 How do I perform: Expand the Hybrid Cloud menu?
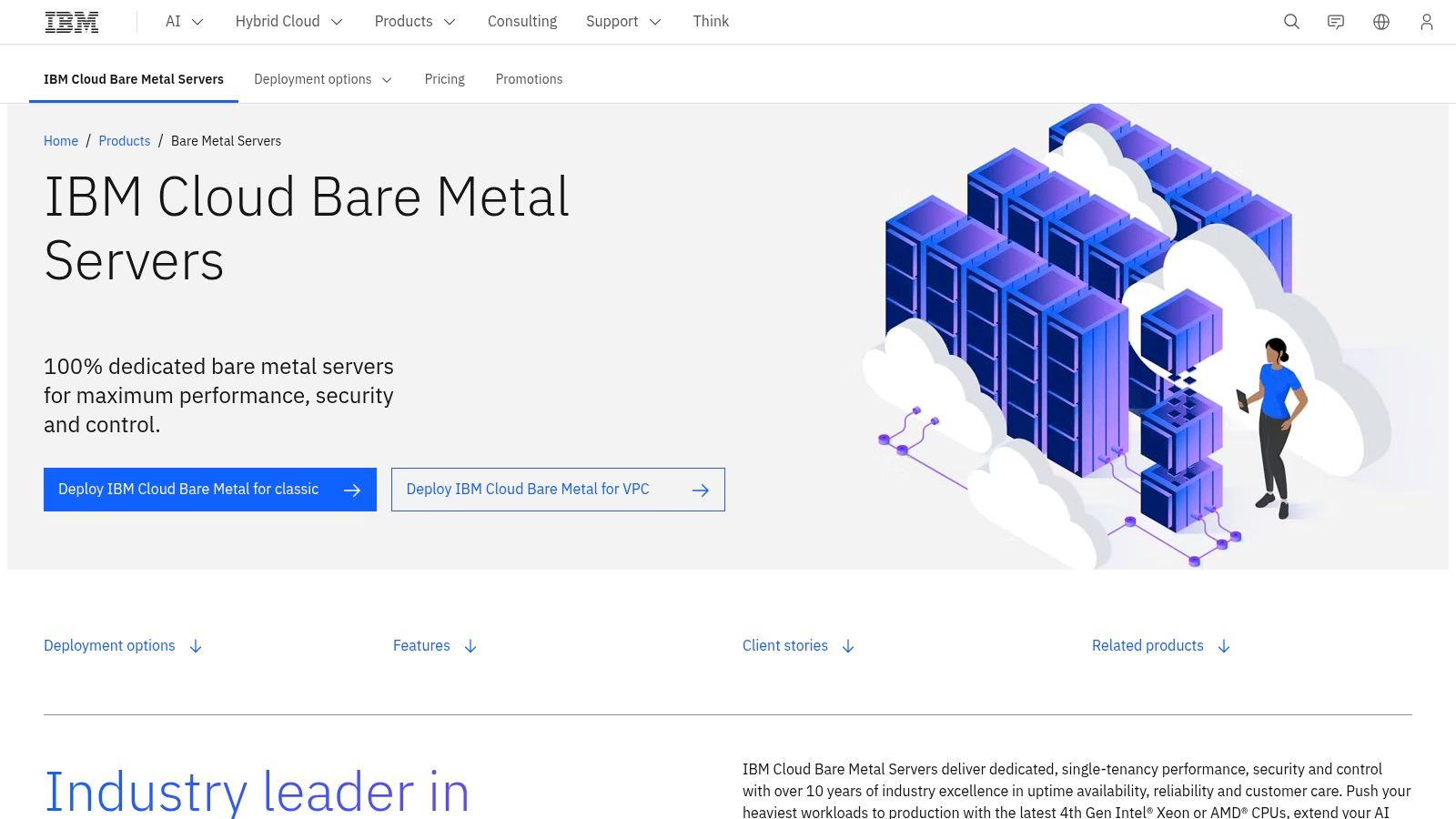[x=288, y=22]
